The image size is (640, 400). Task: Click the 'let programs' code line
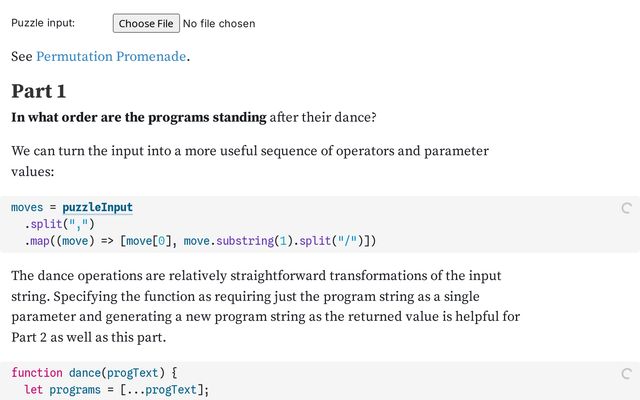click(116, 389)
